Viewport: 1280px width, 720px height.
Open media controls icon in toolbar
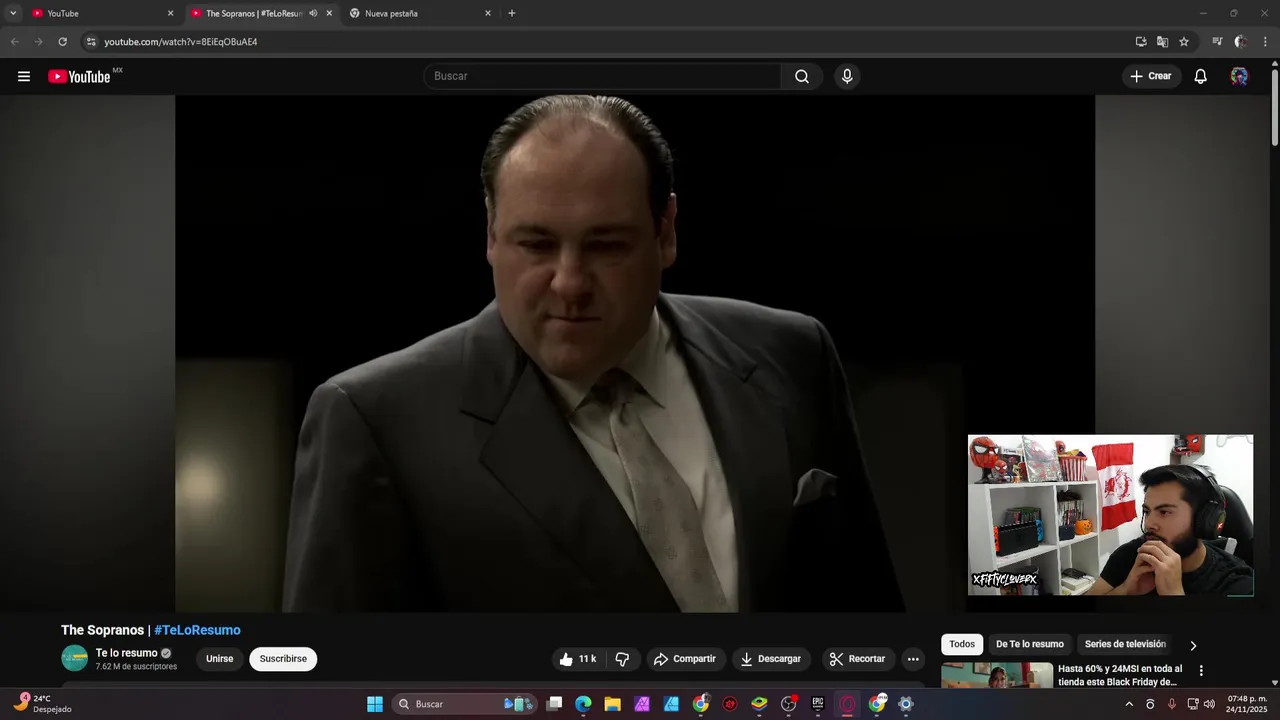coord(1217,42)
